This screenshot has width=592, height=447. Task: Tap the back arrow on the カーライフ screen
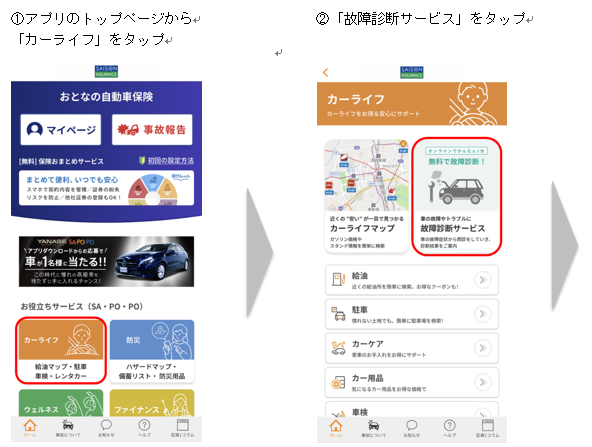point(325,72)
